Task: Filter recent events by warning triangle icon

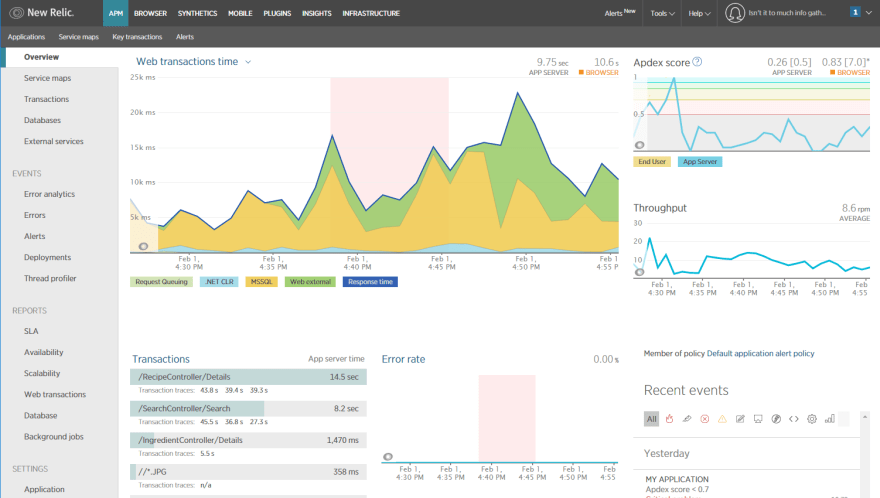Action: (x=722, y=419)
